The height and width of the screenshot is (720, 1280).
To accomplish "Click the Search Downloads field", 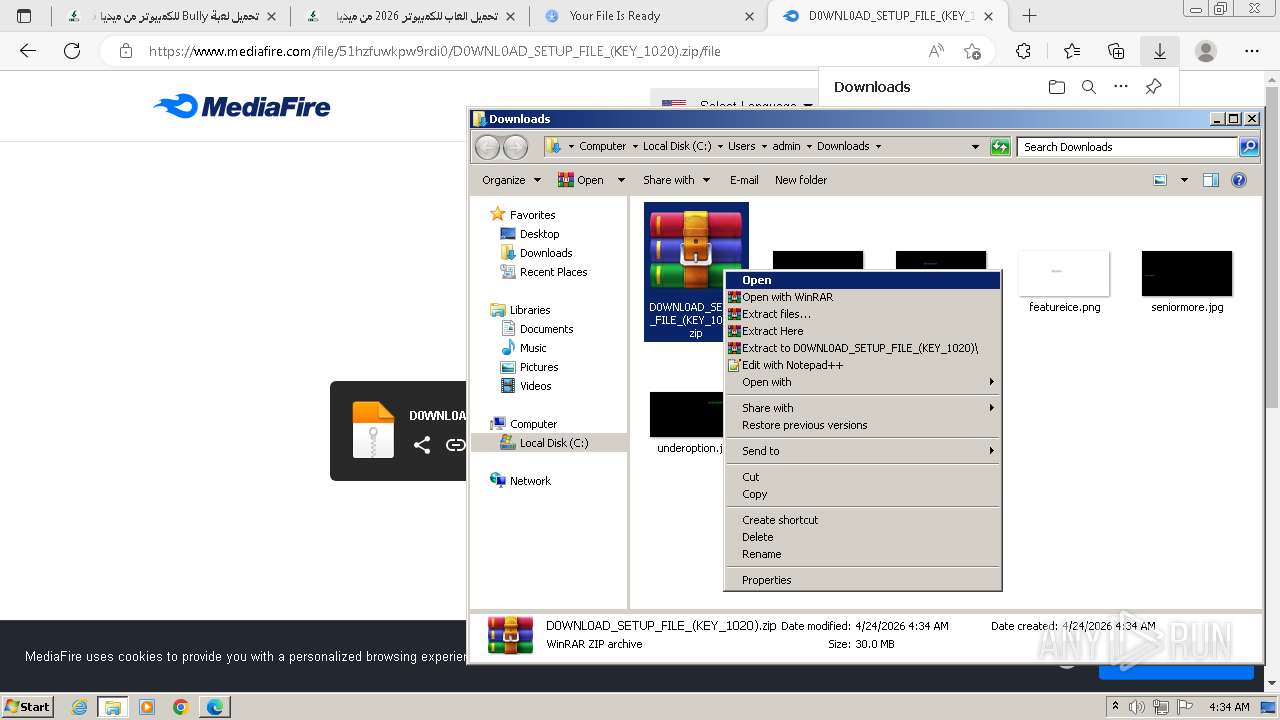I will pos(1128,147).
